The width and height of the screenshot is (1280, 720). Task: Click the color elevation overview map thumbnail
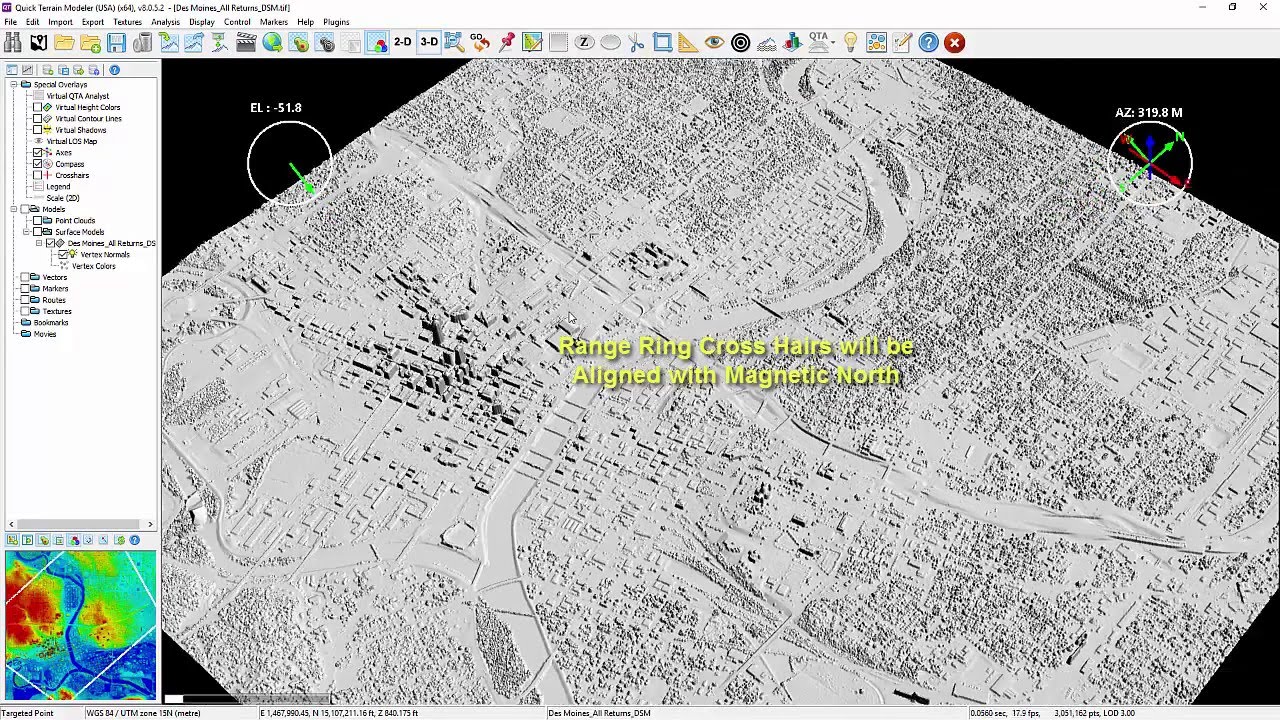tap(80, 625)
